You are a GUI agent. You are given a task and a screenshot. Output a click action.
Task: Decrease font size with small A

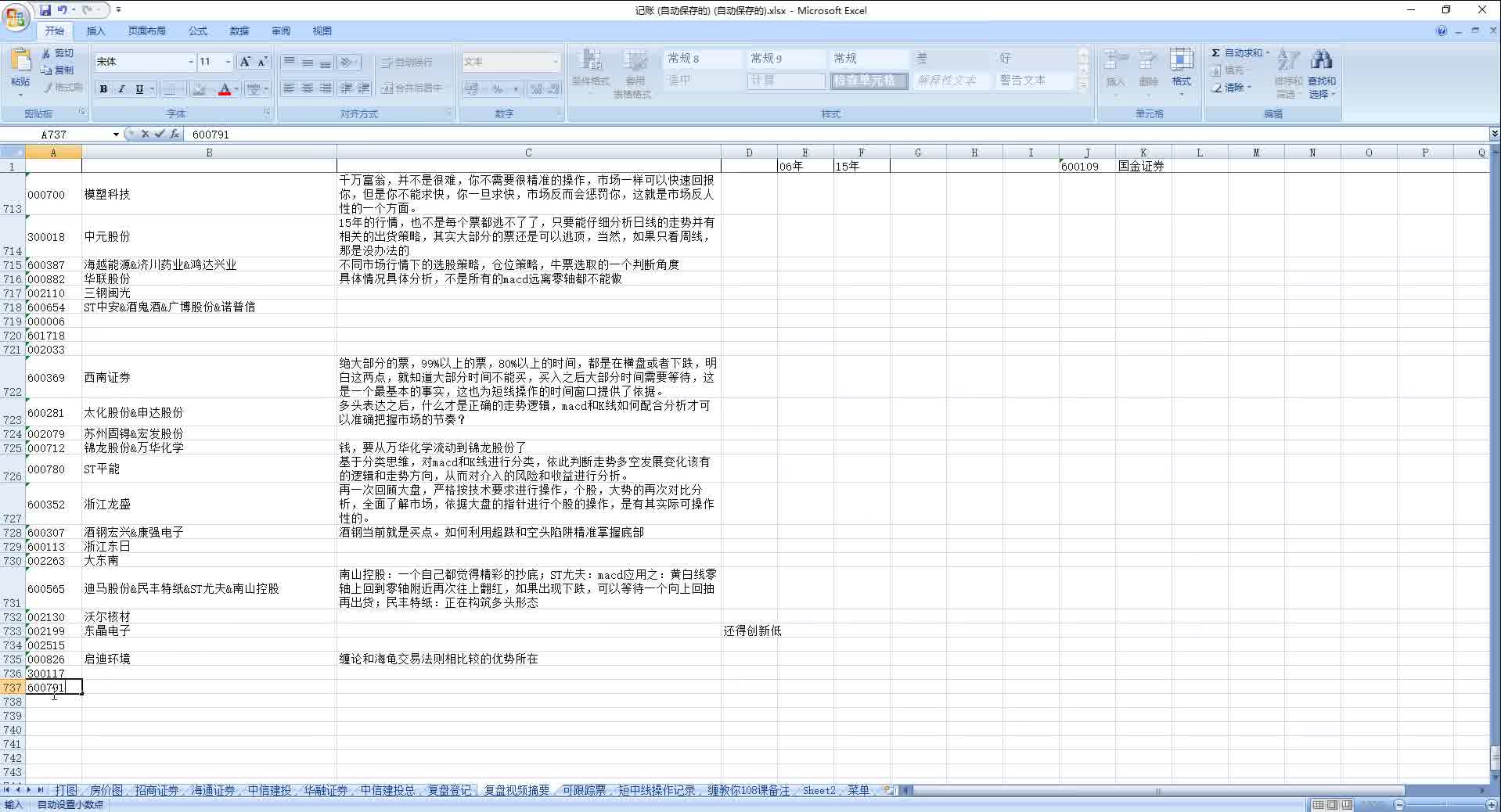(x=262, y=62)
